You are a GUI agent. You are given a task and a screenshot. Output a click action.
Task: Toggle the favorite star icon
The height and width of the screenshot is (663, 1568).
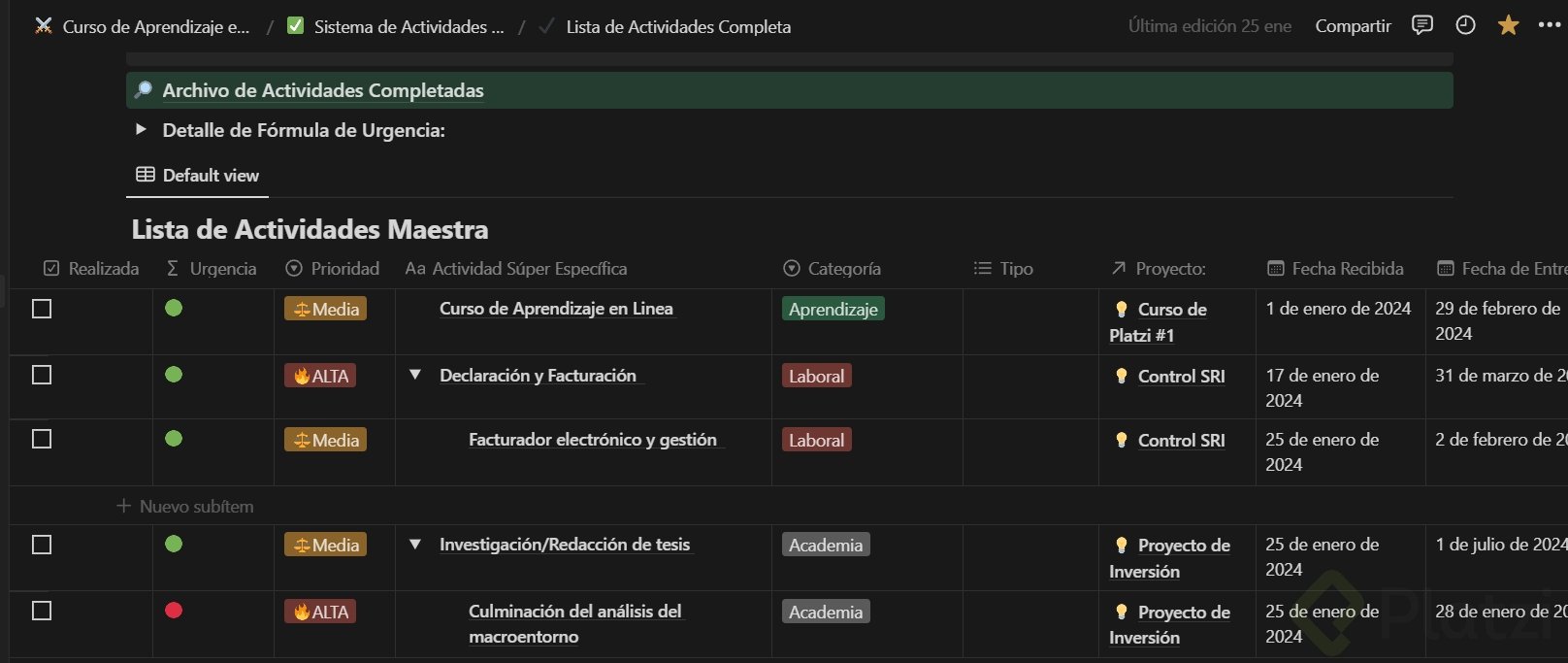click(1508, 25)
